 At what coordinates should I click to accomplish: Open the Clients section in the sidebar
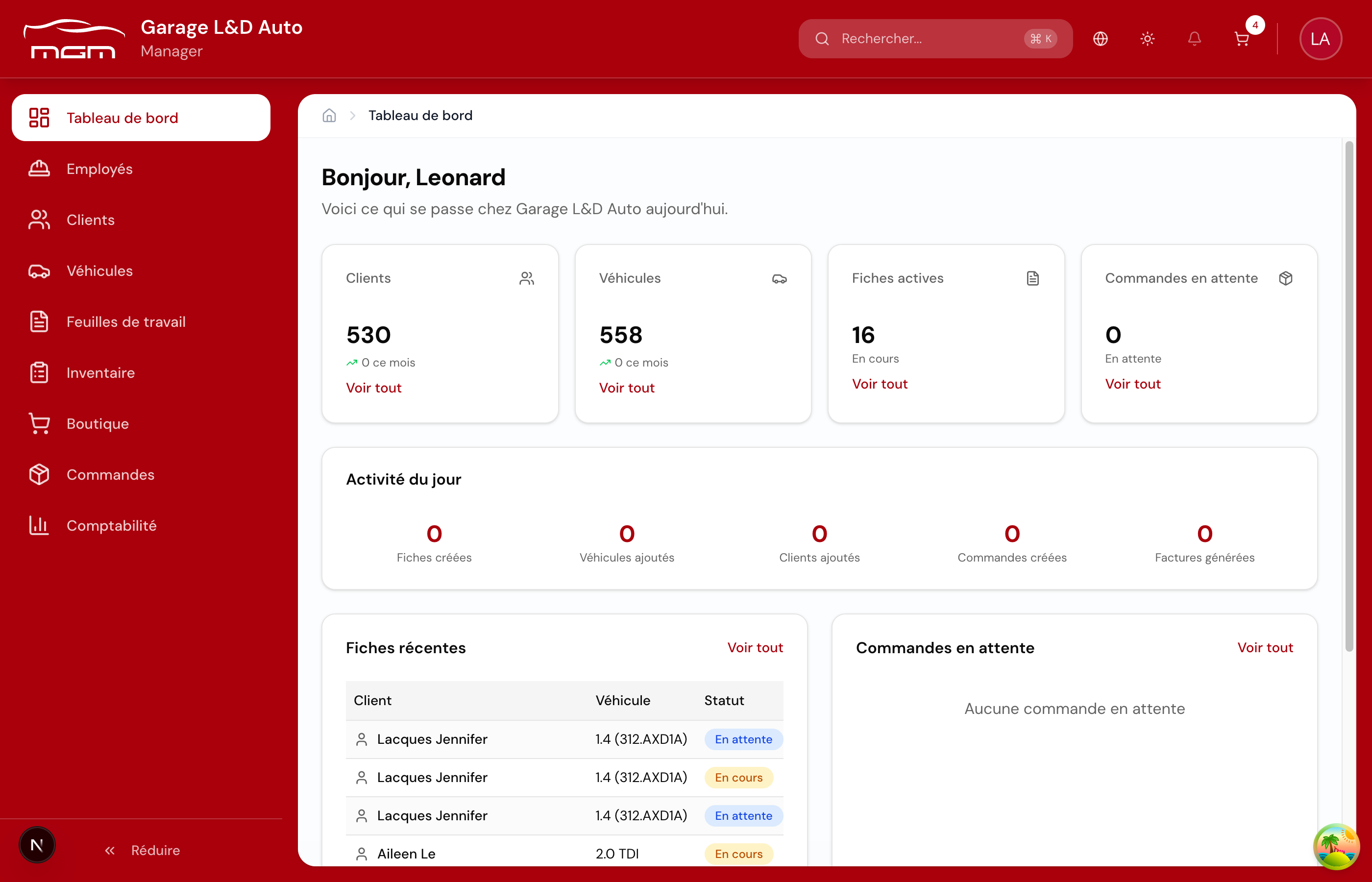click(91, 220)
